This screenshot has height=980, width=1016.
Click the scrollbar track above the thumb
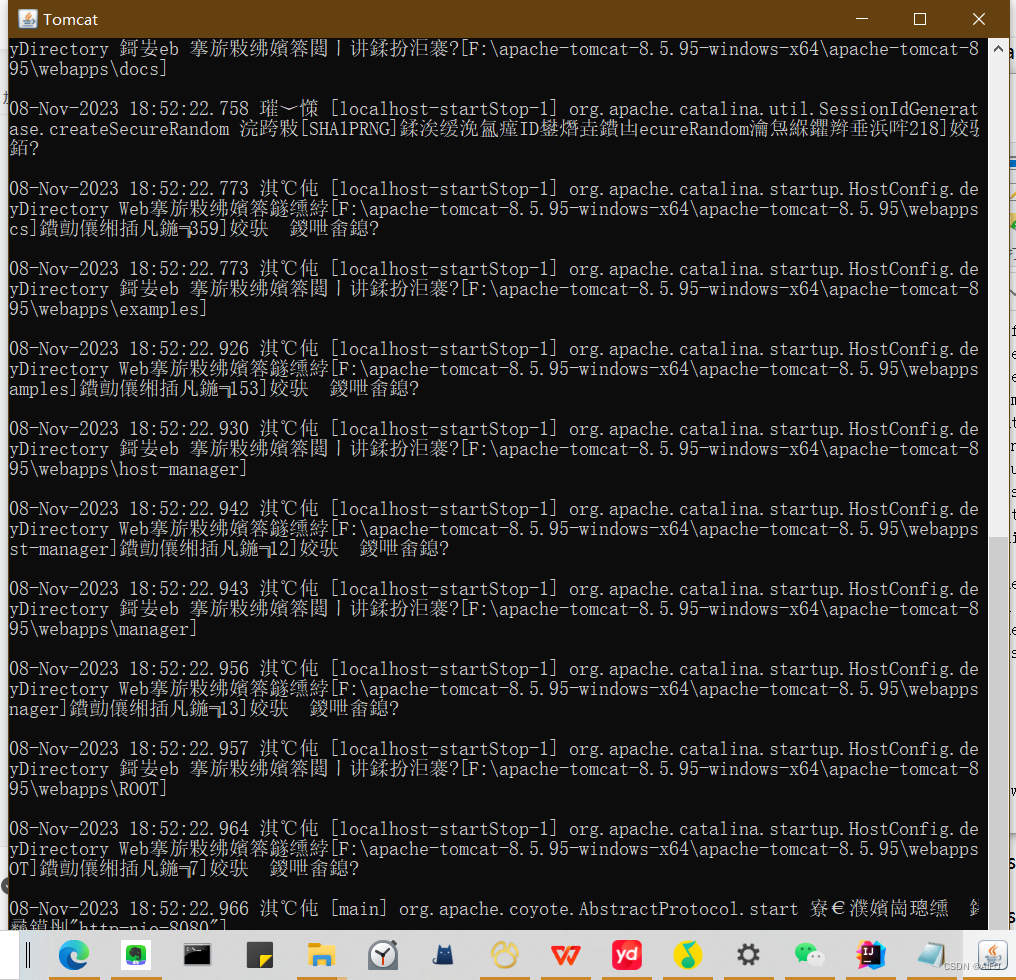998,298
